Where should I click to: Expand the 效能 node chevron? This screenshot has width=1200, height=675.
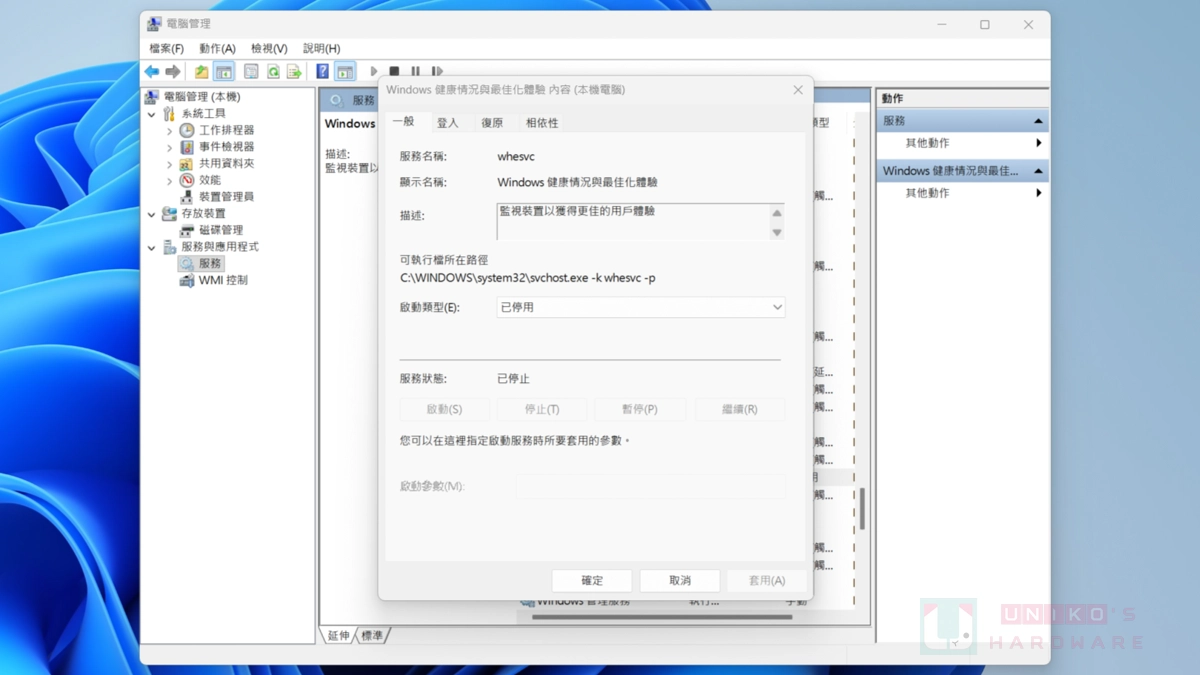[x=169, y=180]
